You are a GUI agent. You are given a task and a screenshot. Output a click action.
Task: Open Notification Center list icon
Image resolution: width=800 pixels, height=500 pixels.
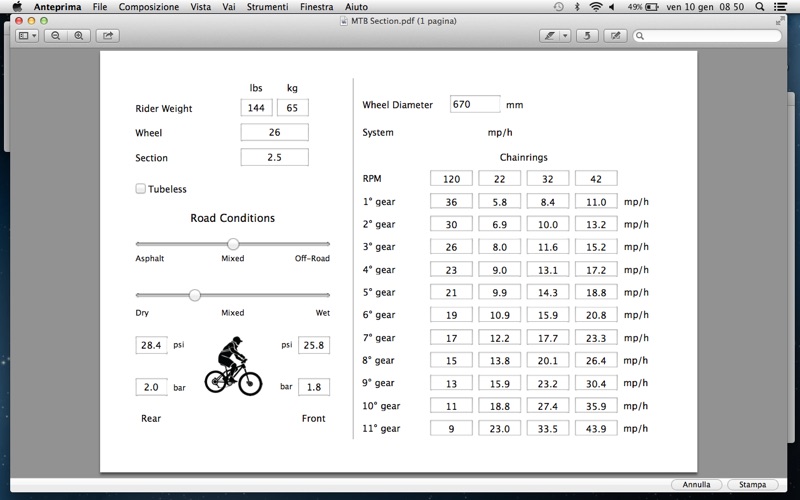[x=780, y=7]
